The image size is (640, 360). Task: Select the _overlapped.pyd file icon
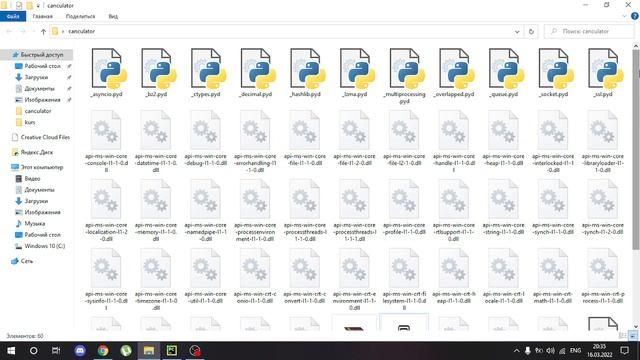point(457,69)
